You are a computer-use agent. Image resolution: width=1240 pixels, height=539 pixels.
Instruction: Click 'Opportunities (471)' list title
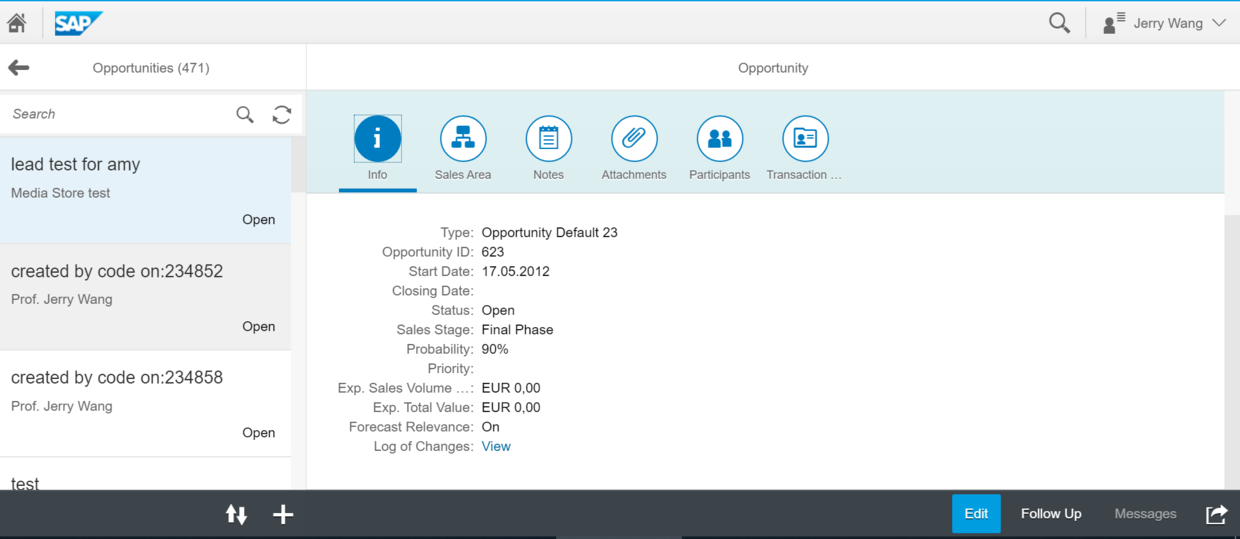pos(151,68)
